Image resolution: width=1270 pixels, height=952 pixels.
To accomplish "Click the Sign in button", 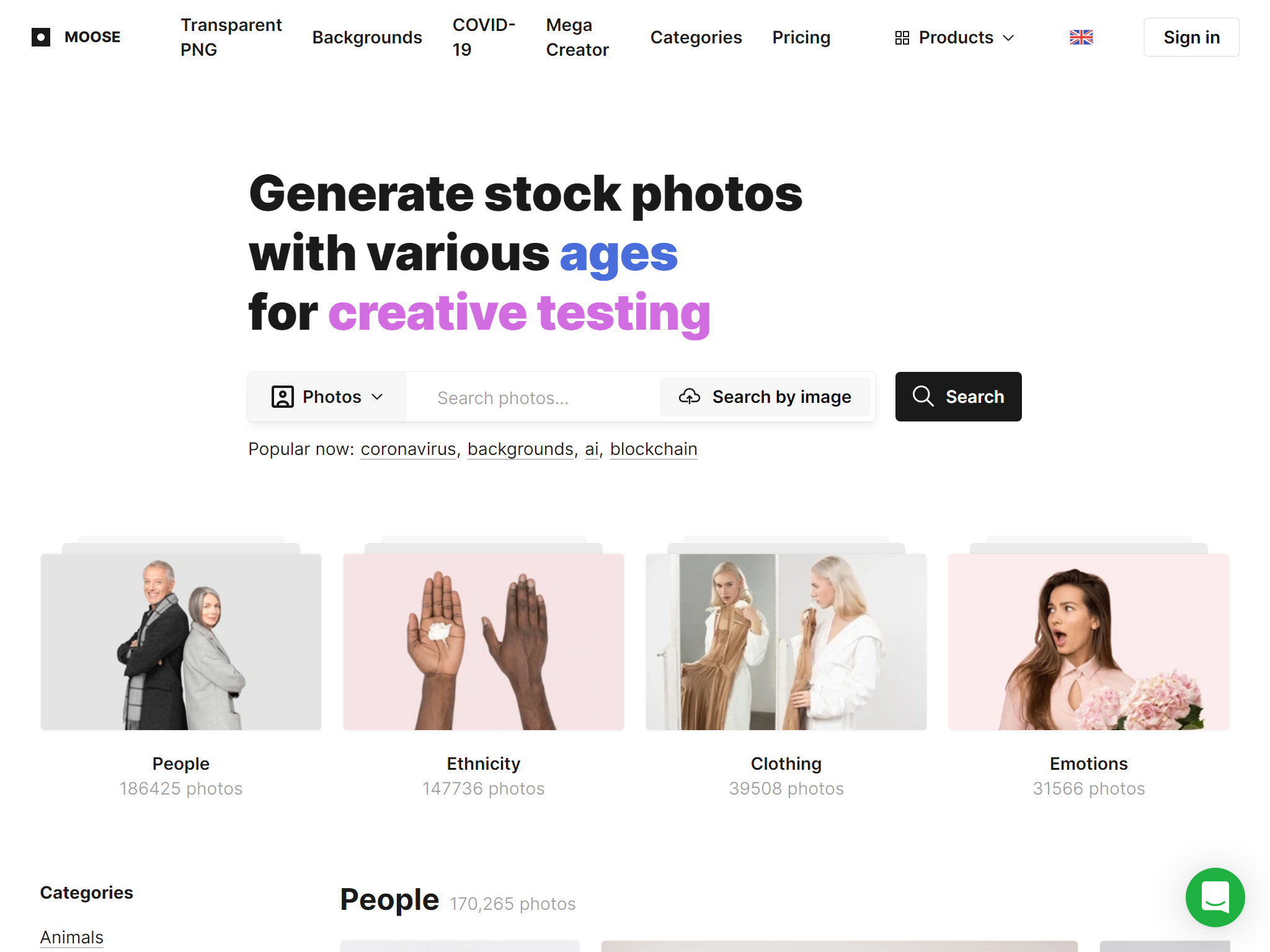I will point(1191,37).
